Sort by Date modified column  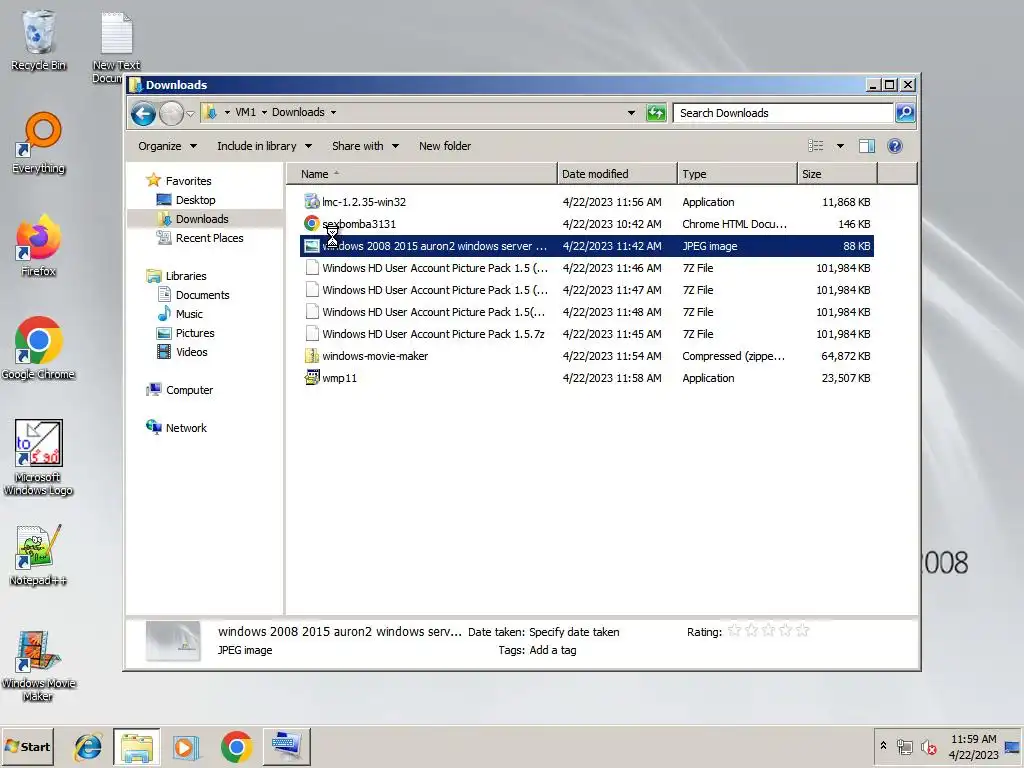point(617,174)
